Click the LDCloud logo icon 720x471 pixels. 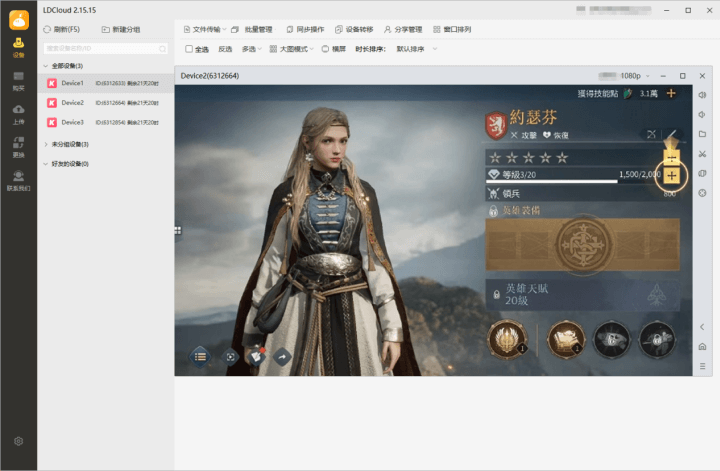19,20
